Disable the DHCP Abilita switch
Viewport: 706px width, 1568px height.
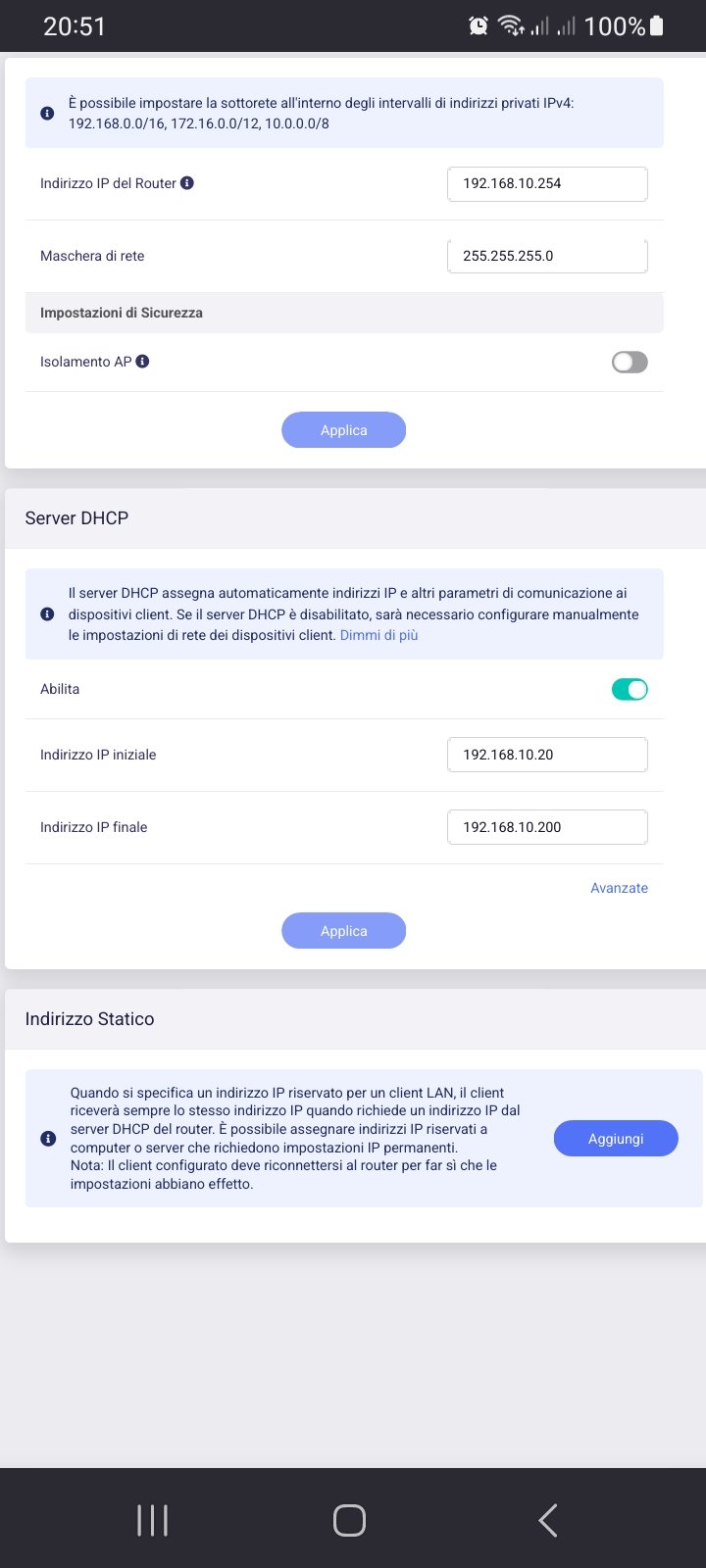pyautogui.click(x=630, y=690)
